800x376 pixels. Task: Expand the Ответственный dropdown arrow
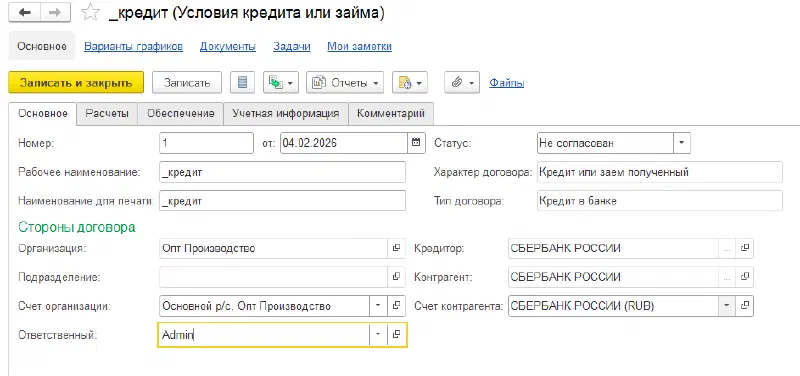[x=378, y=335]
